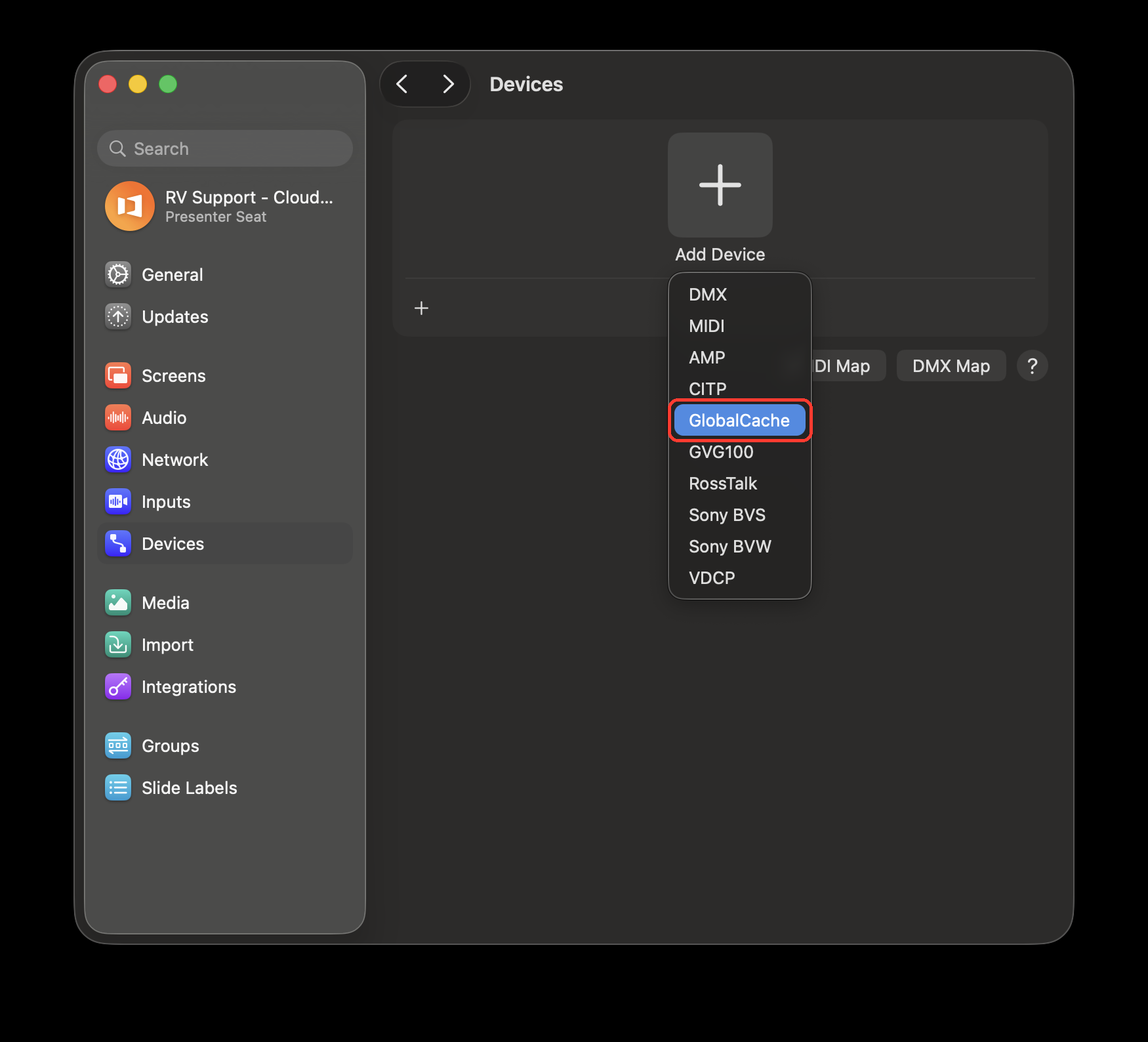Open the Slide Labels icon

(x=118, y=787)
